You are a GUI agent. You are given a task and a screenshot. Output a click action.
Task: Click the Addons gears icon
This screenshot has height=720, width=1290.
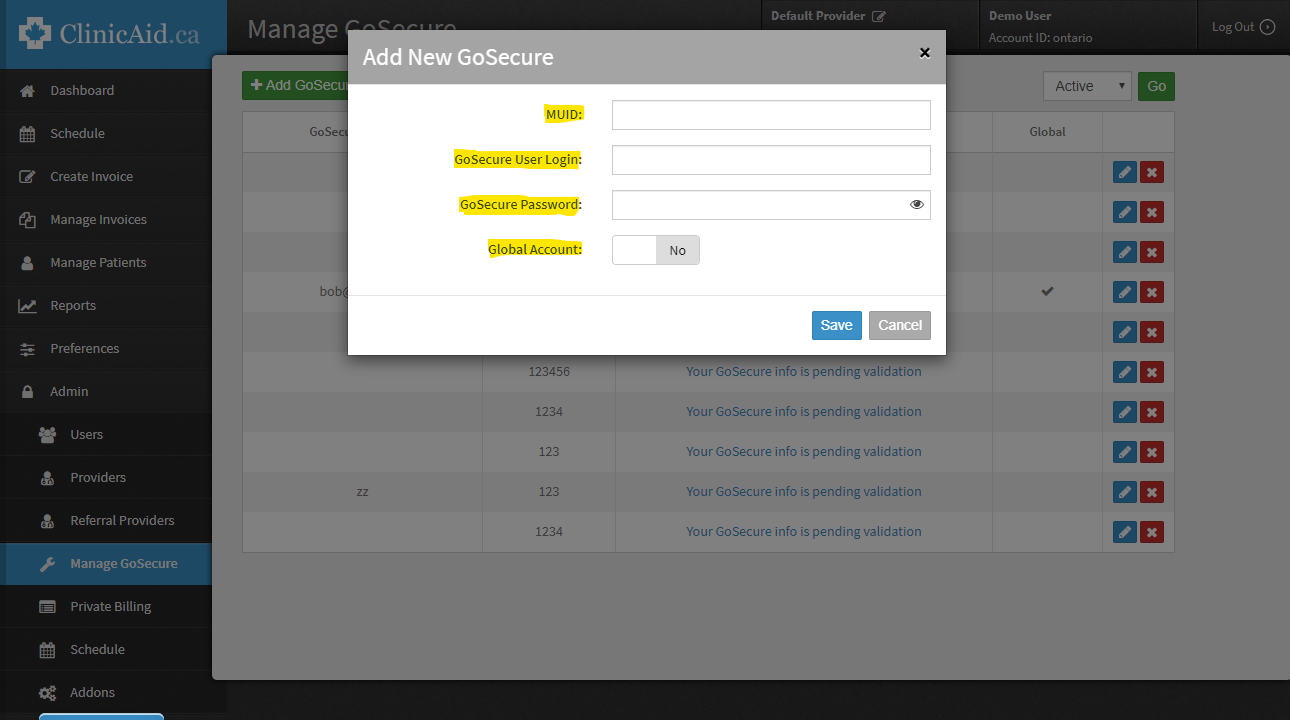[x=47, y=692]
